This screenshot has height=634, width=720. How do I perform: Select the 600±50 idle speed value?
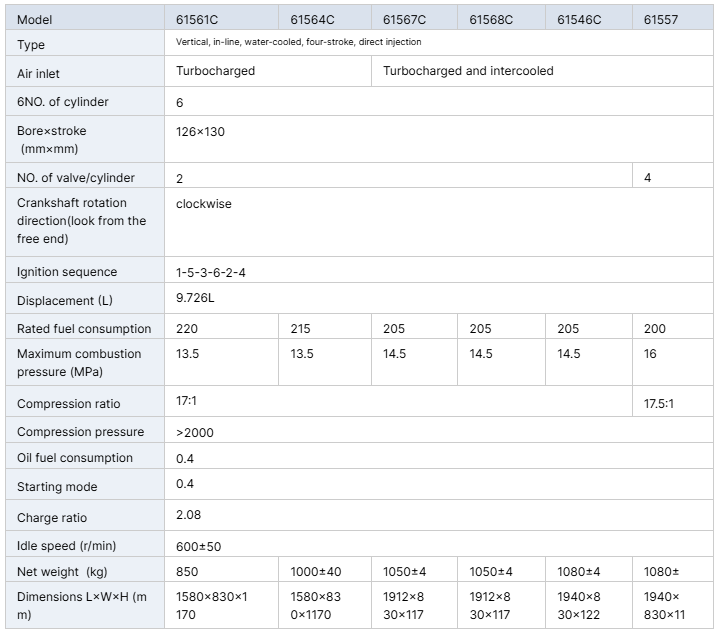(x=198, y=546)
